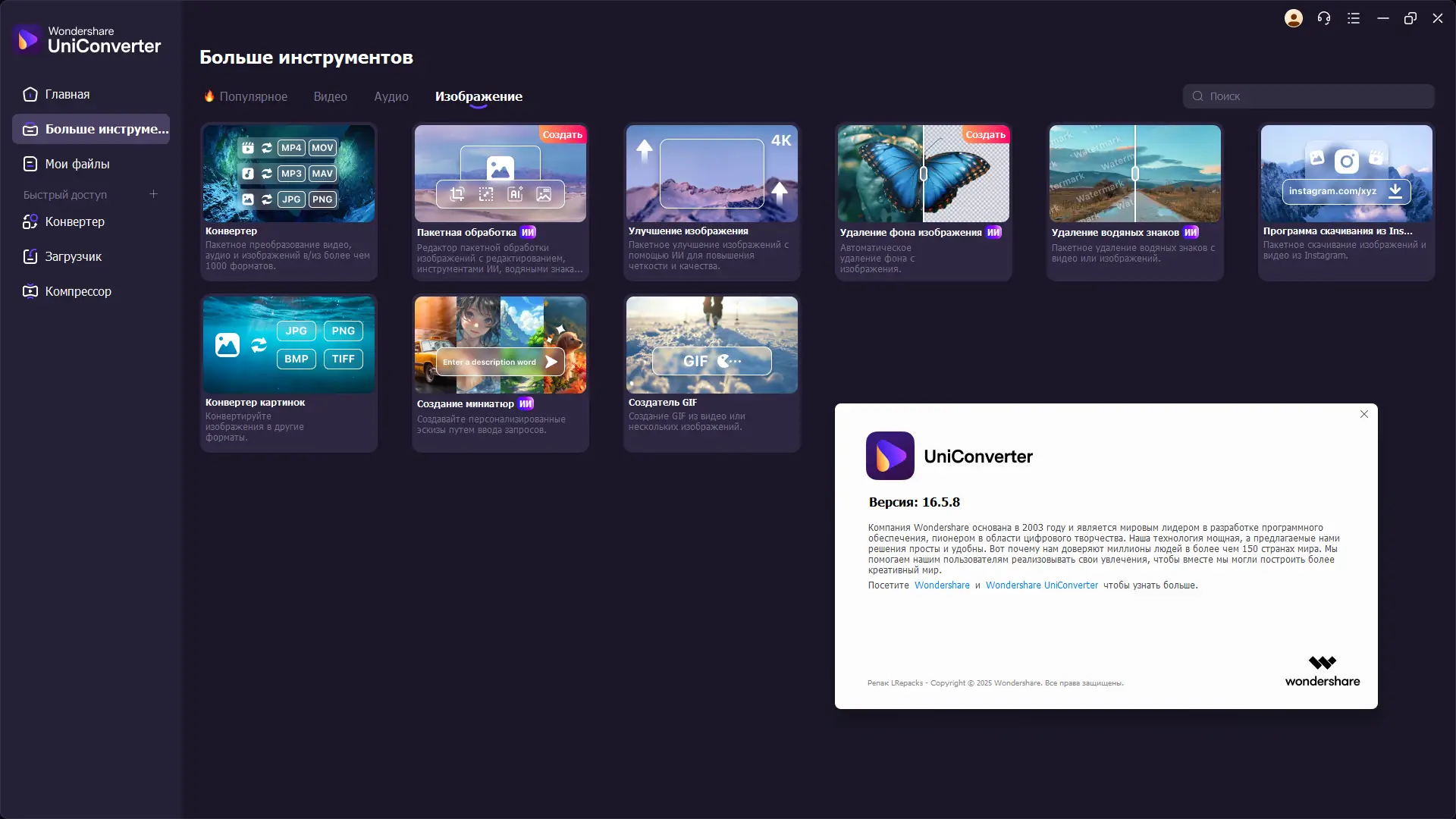Screen dimensions: 1456x819
Task: Open Загрузчик from the sidebar
Action: [x=73, y=256]
